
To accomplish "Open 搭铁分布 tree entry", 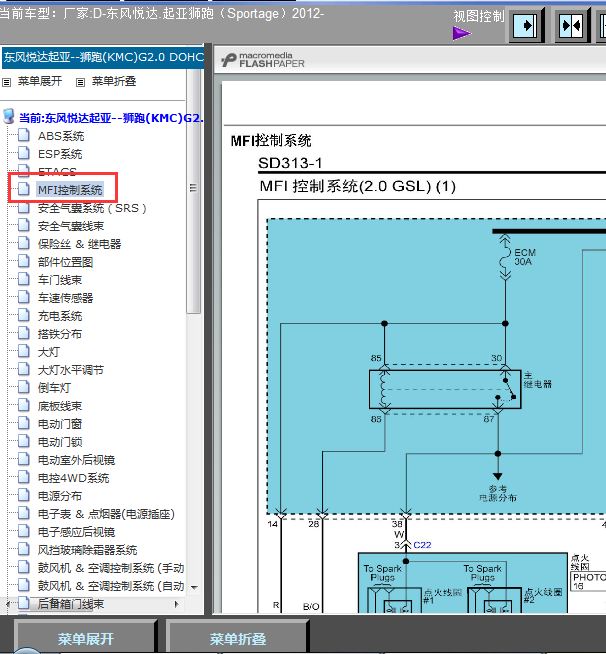I will point(60,334).
